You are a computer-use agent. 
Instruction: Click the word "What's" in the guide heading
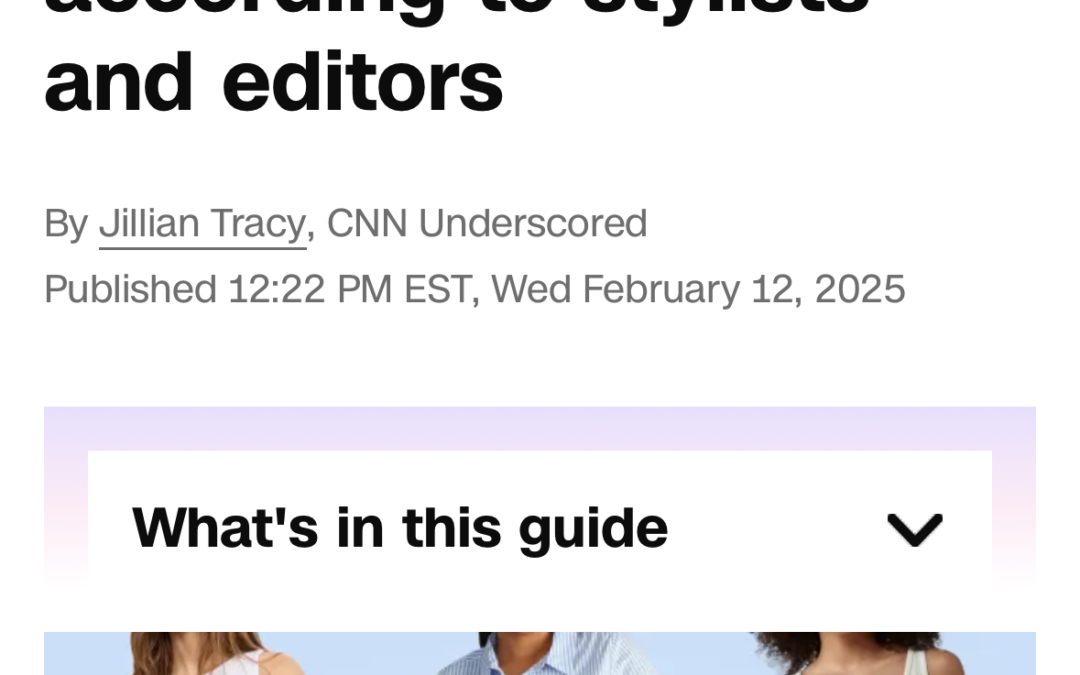(225, 528)
